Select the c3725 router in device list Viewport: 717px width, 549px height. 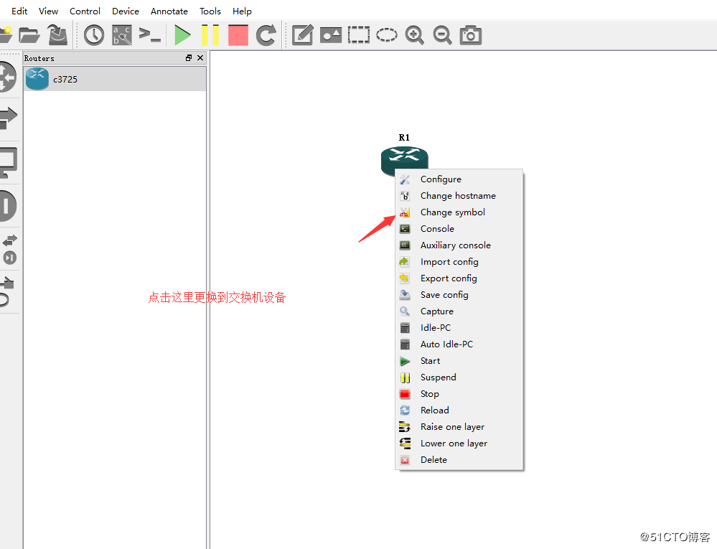(115, 79)
